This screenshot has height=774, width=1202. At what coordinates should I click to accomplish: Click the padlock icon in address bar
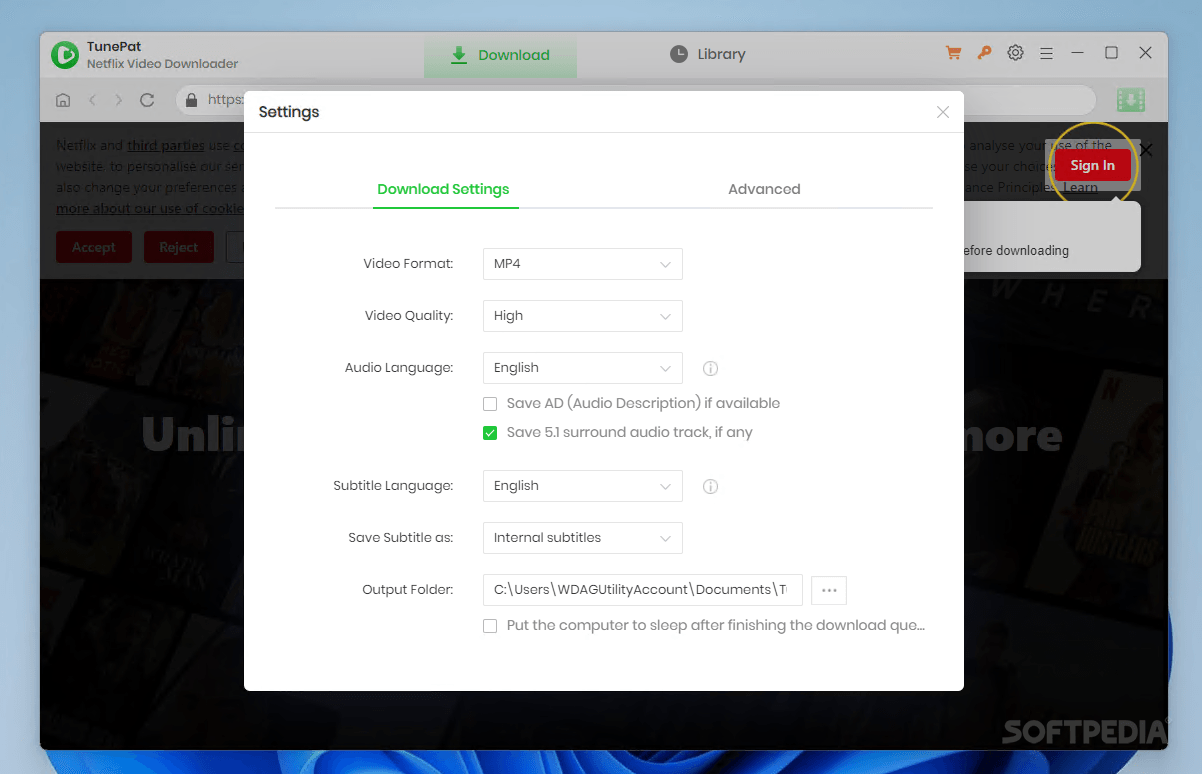pos(192,100)
